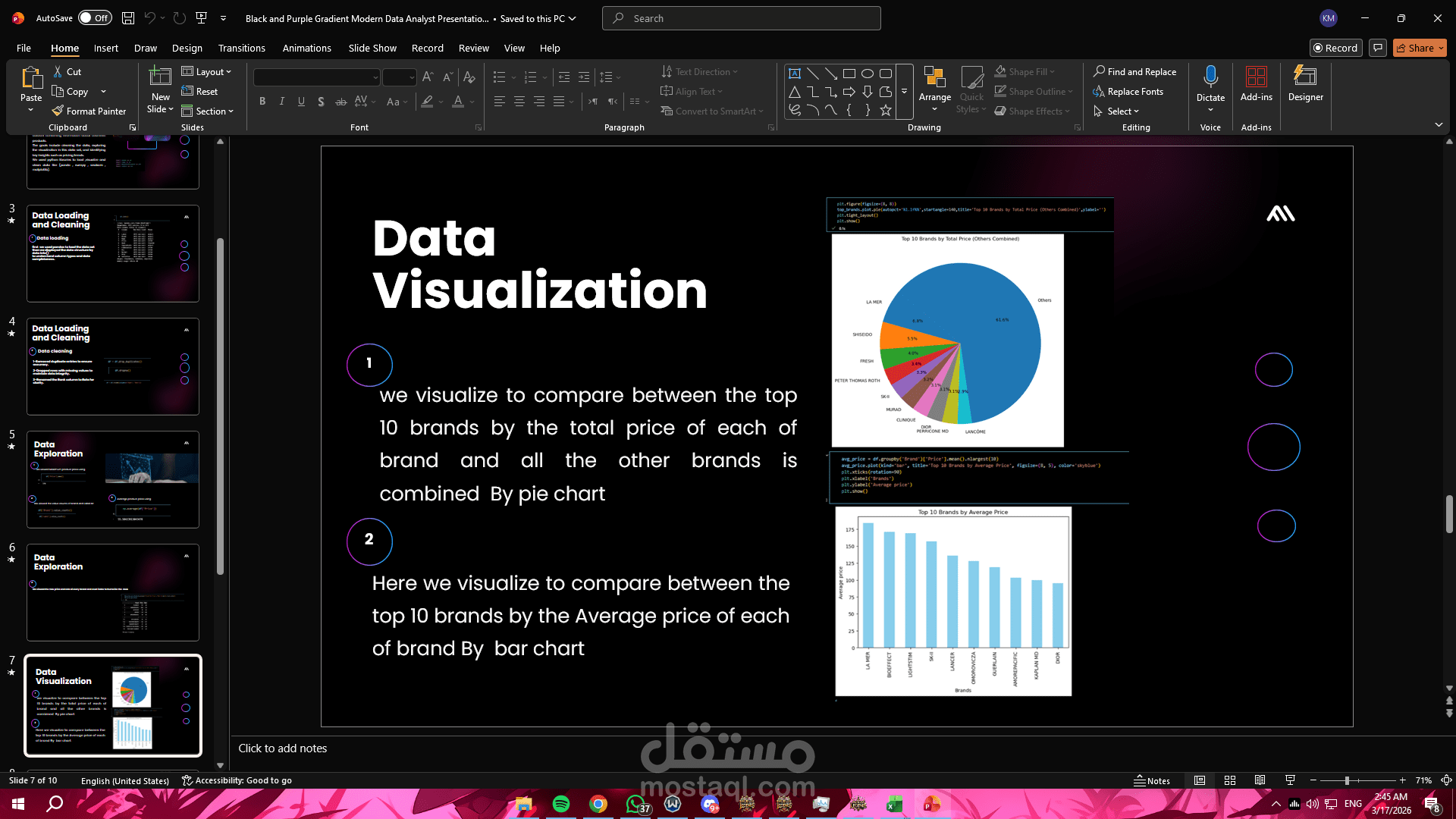The height and width of the screenshot is (819, 1456).
Task: Toggle Normal view button
Action: 1200,780
